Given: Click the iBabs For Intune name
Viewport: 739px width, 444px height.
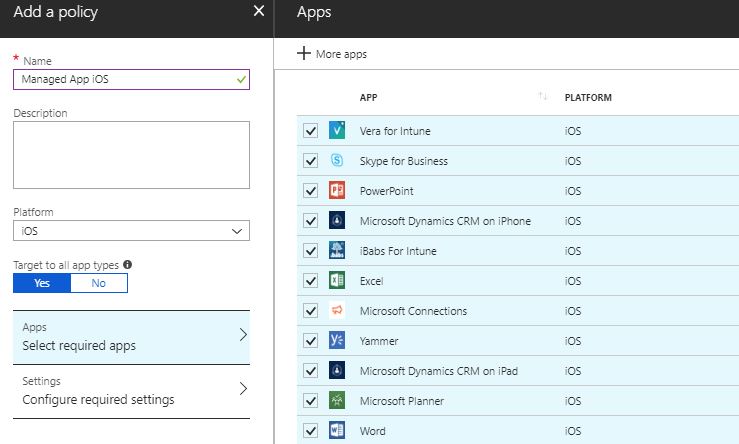Looking at the screenshot, I should click(398, 251).
